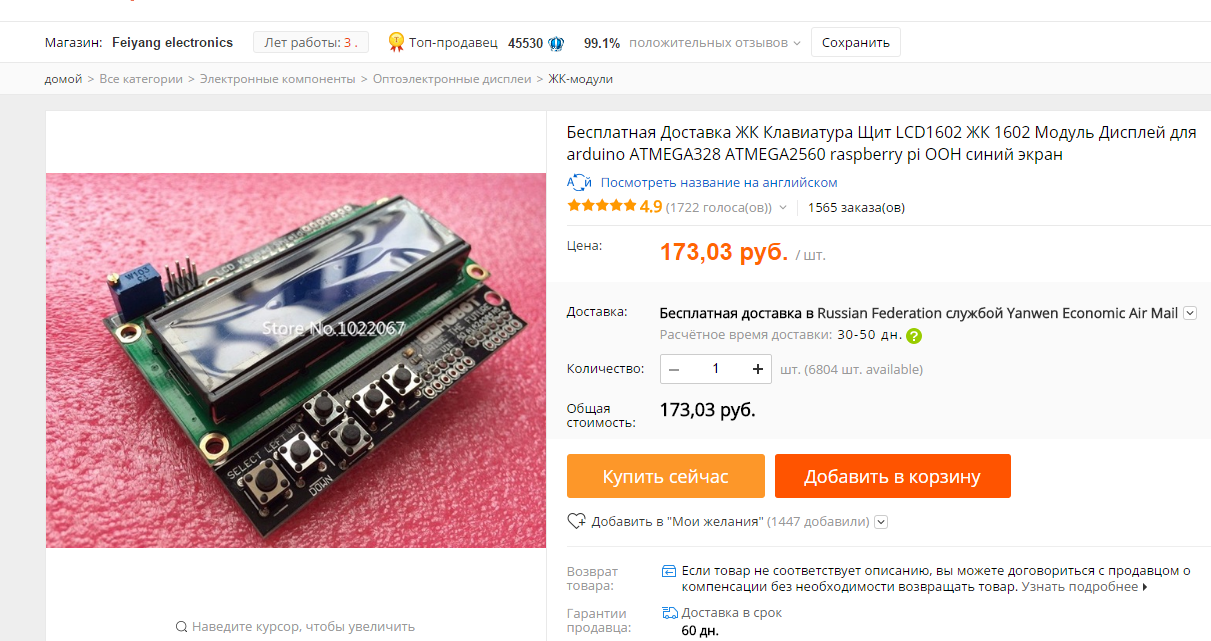Click the Купить сейчас button
The image size is (1211, 641).
[666, 476]
